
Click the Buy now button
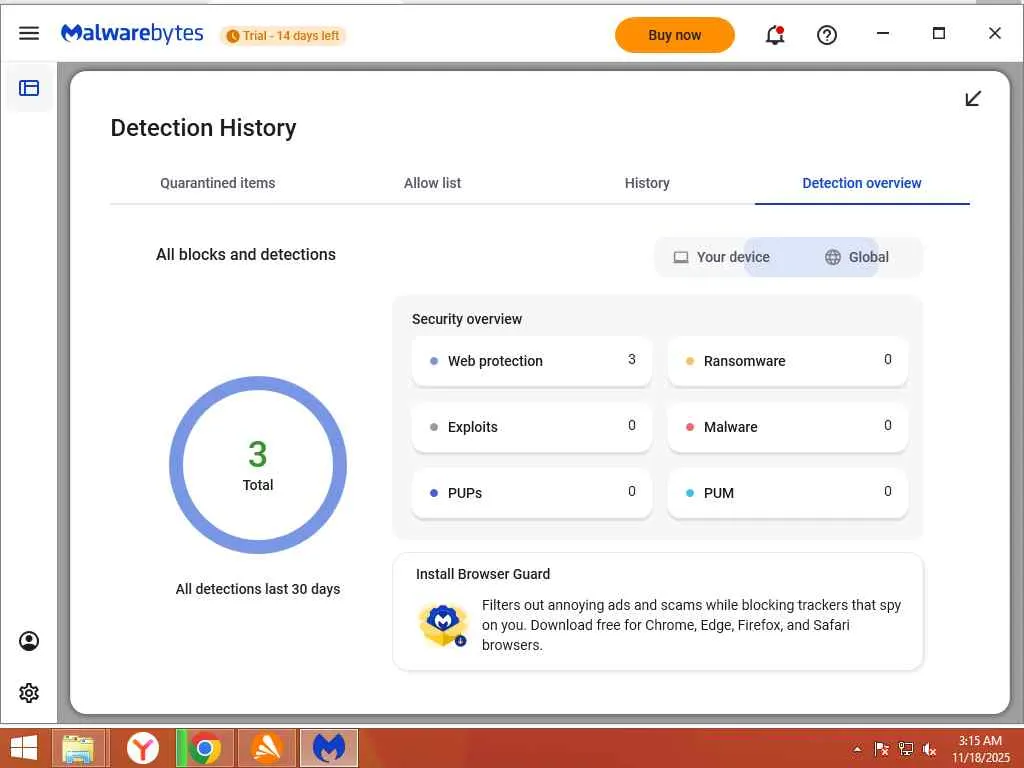tap(675, 35)
